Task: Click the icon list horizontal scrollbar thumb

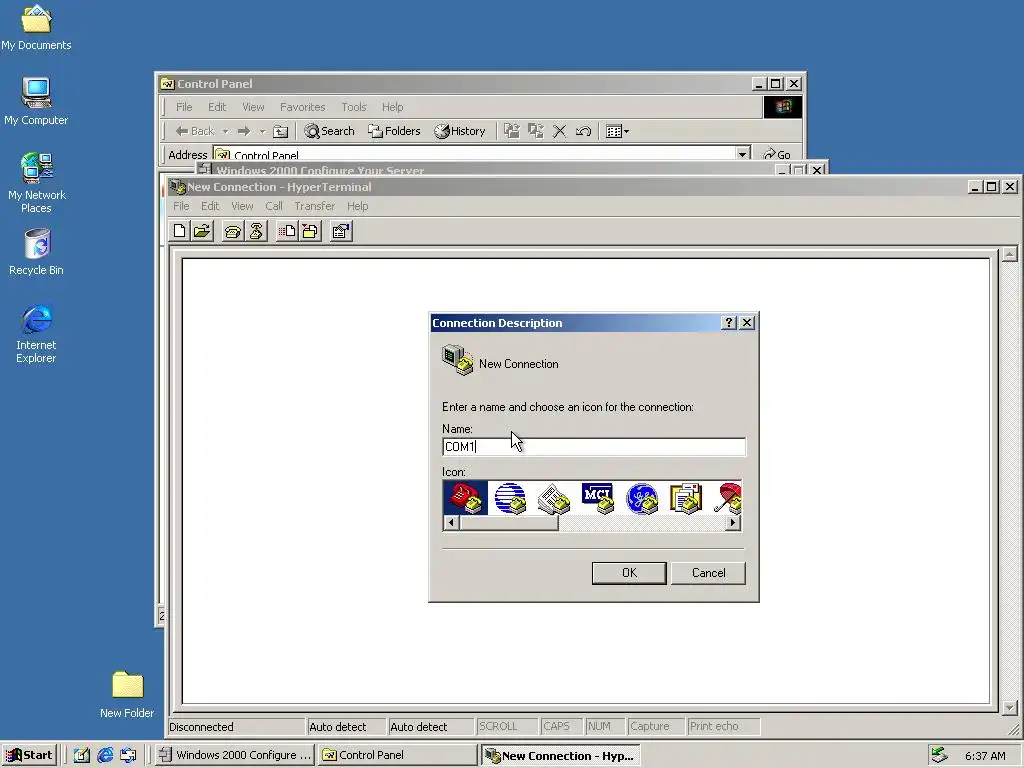Action: point(509,522)
